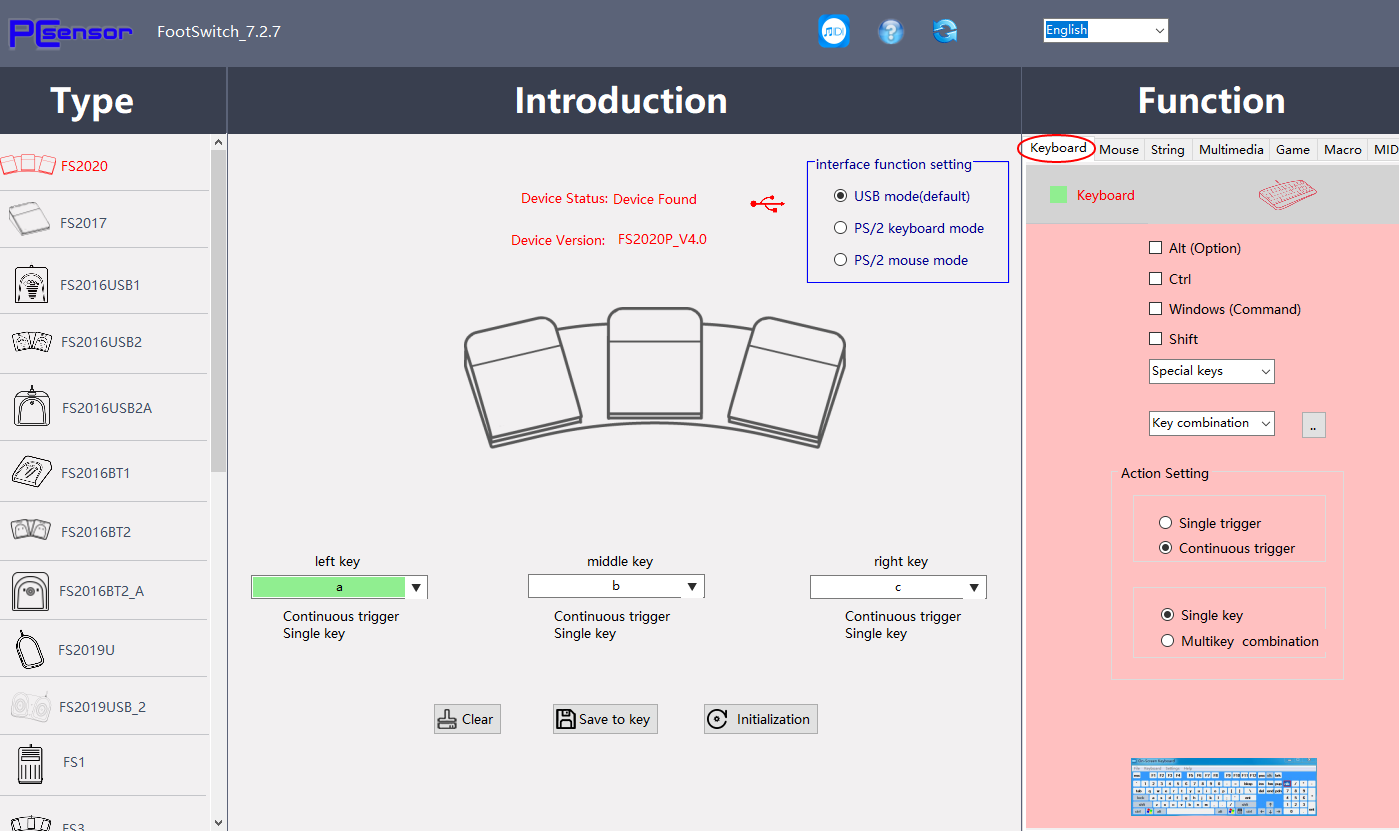Image resolution: width=1399 pixels, height=831 pixels.
Task: Click the left pedal in the diagram
Action: pyautogui.click(x=522, y=381)
